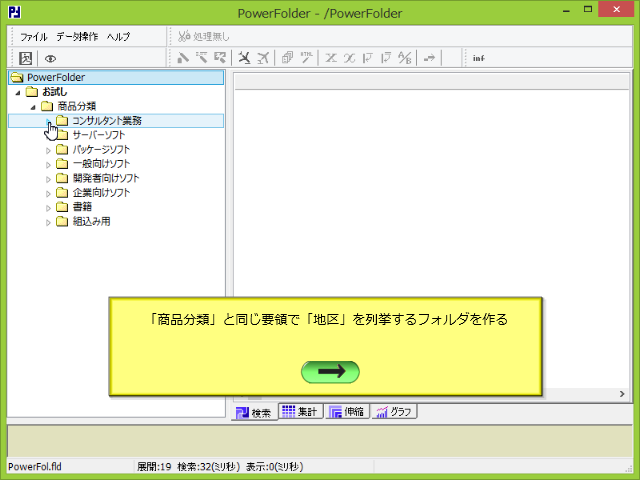
Task: Click the 図 icon in the toolbar
Action: pyautogui.click(x=25, y=58)
